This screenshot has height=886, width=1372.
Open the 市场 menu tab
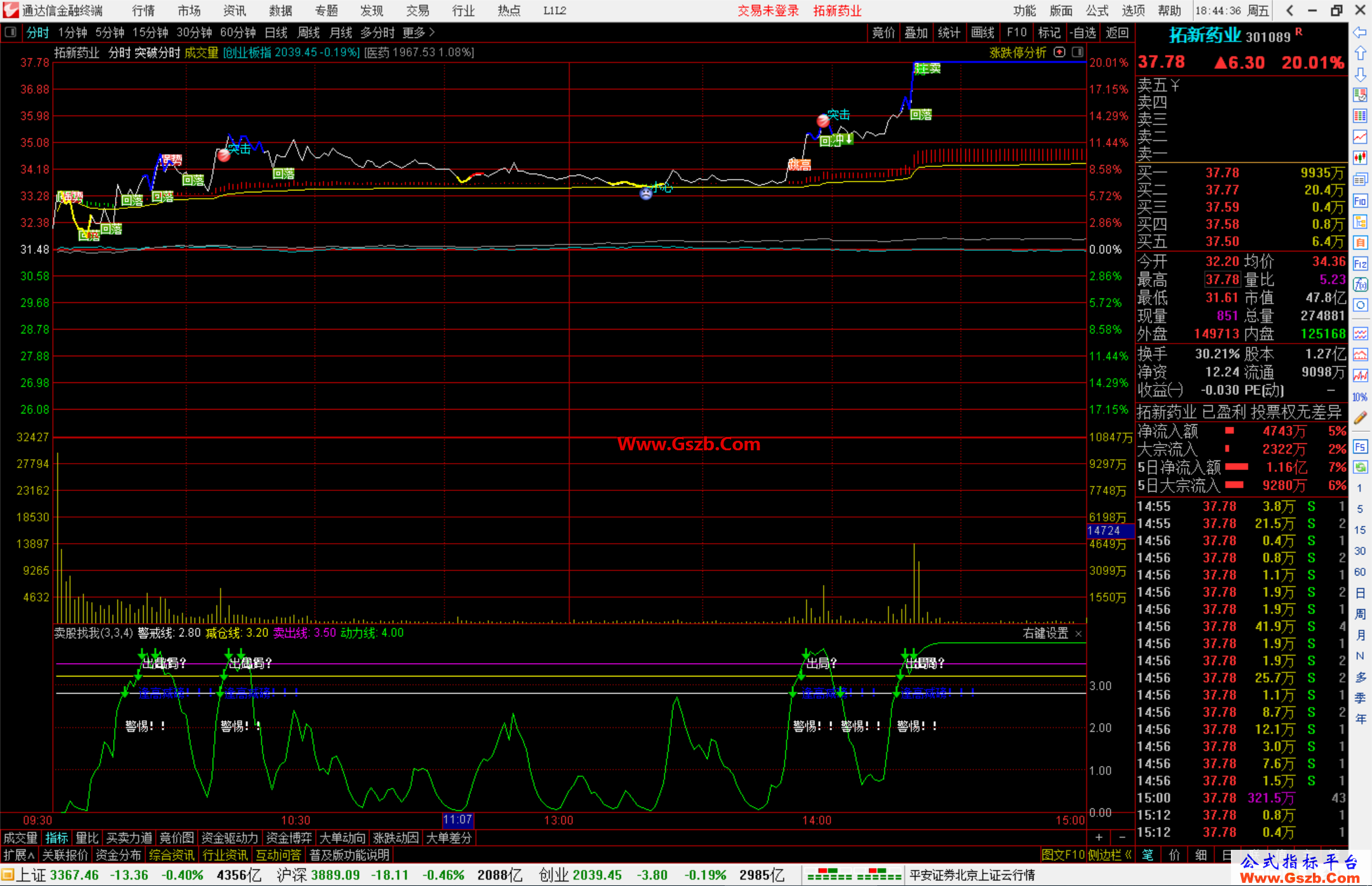(189, 10)
